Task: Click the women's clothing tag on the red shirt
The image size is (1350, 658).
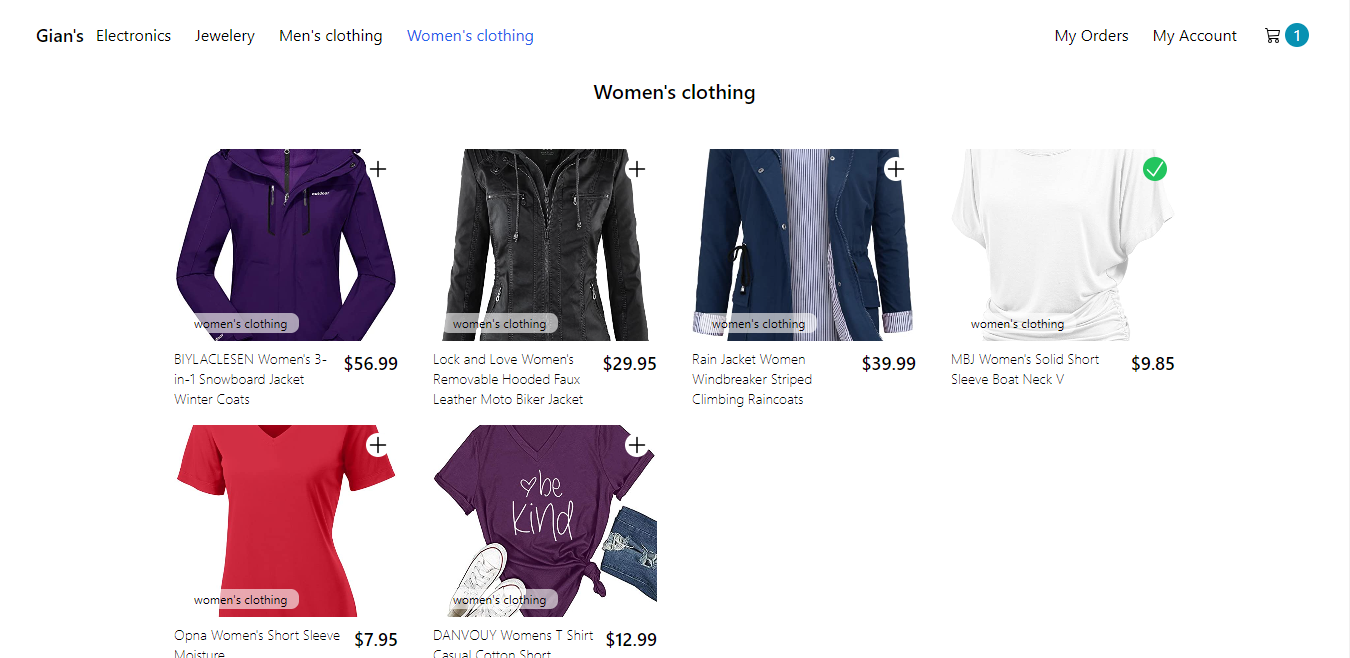Action: (x=240, y=600)
